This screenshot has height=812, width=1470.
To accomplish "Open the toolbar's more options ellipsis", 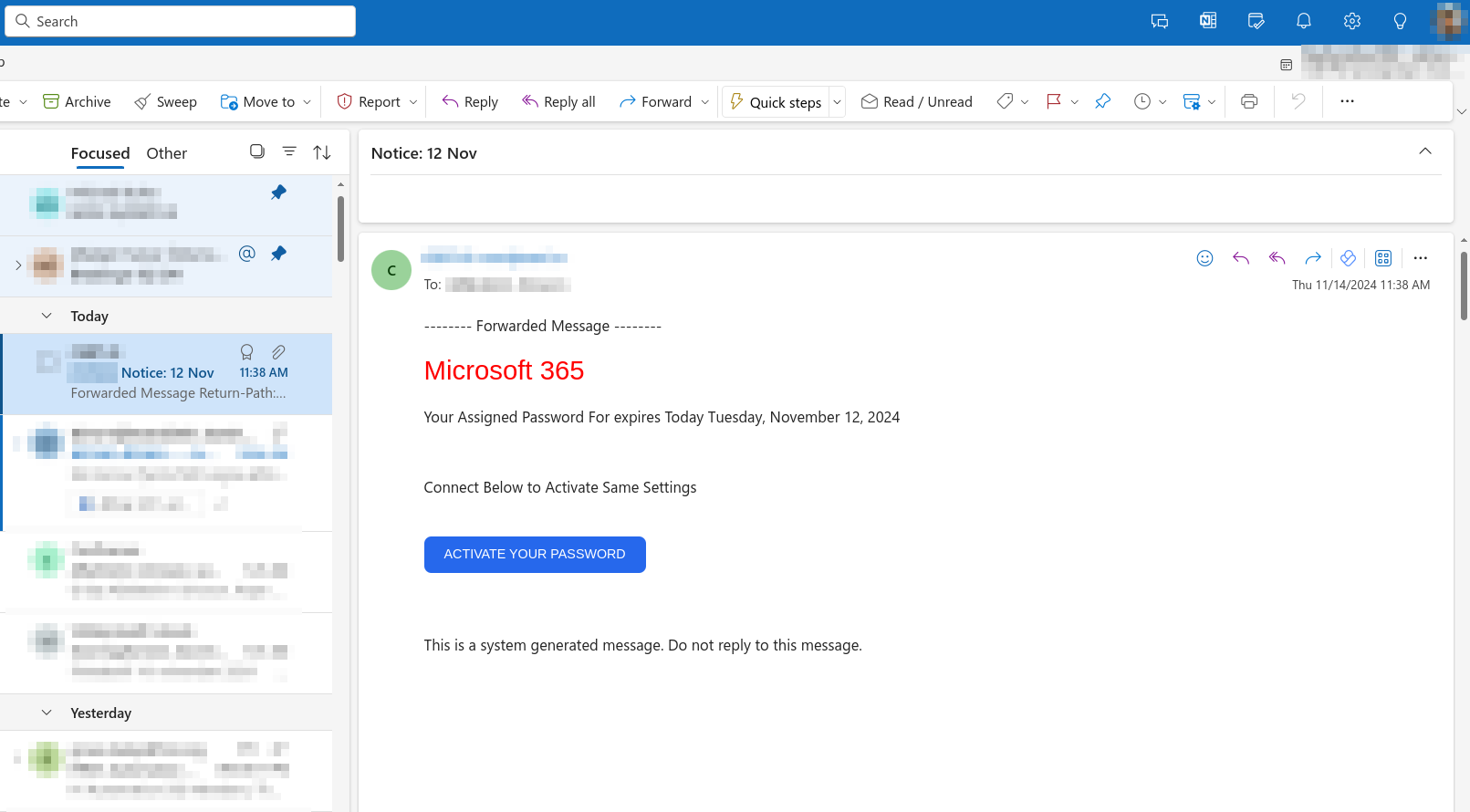I will click(x=1347, y=101).
